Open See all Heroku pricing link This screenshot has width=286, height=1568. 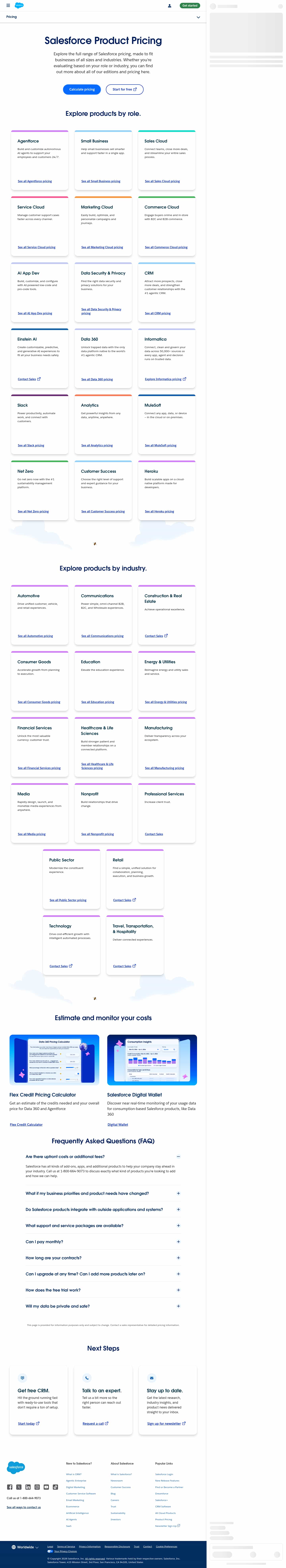(x=159, y=511)
